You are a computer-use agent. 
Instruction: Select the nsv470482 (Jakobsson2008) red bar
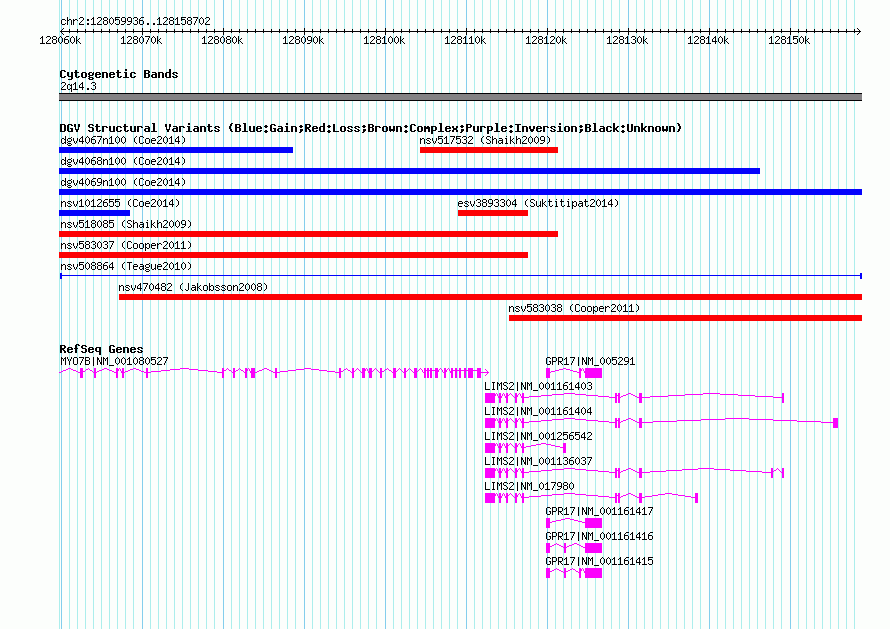coord(490,297)
